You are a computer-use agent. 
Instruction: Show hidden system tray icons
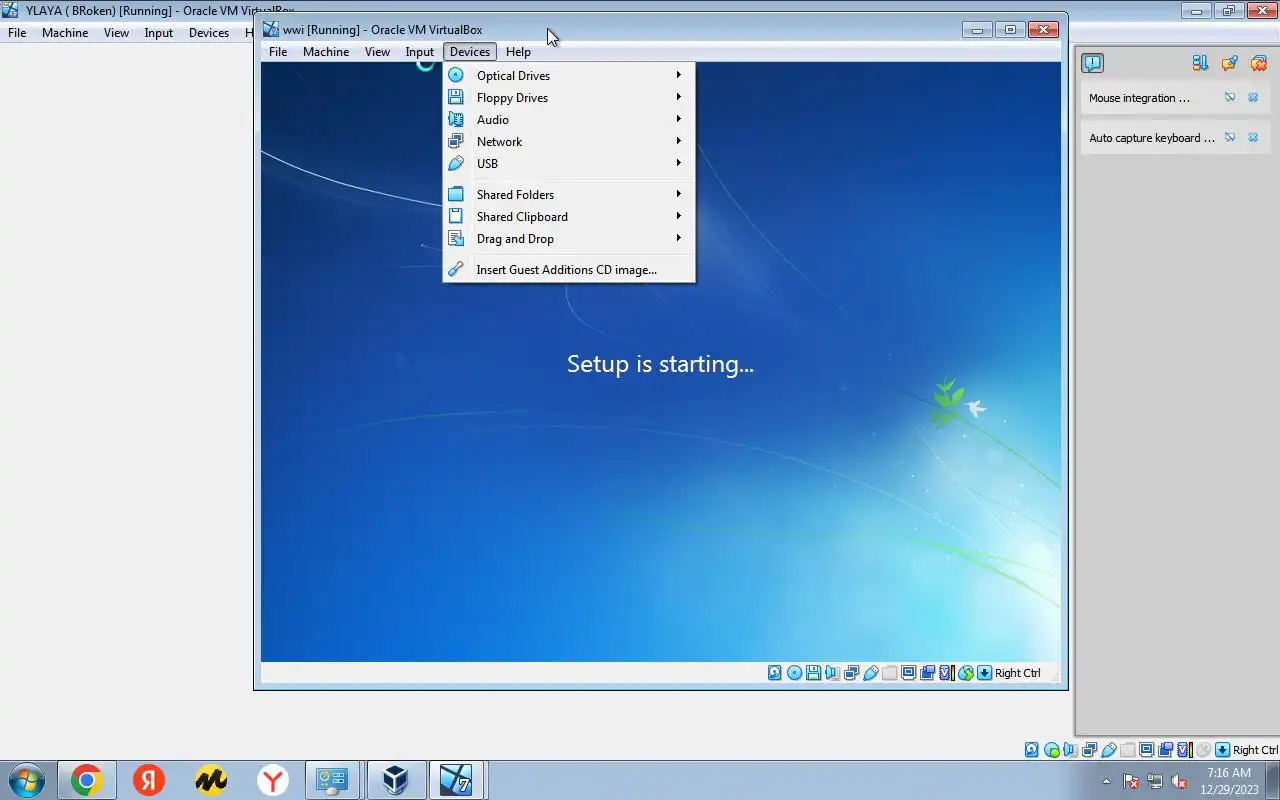pyautogui.click(x=1106, y=781)
